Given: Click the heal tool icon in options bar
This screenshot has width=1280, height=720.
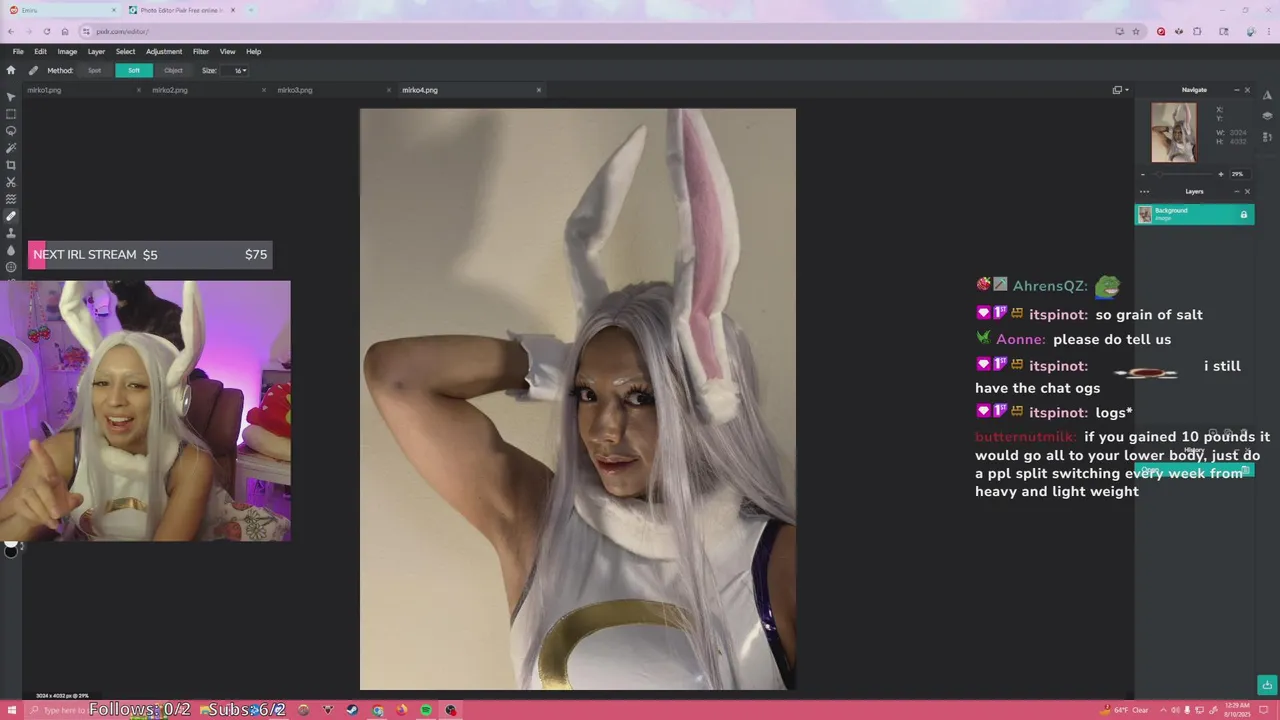Looking at the screenshot, I should point(33,70).
